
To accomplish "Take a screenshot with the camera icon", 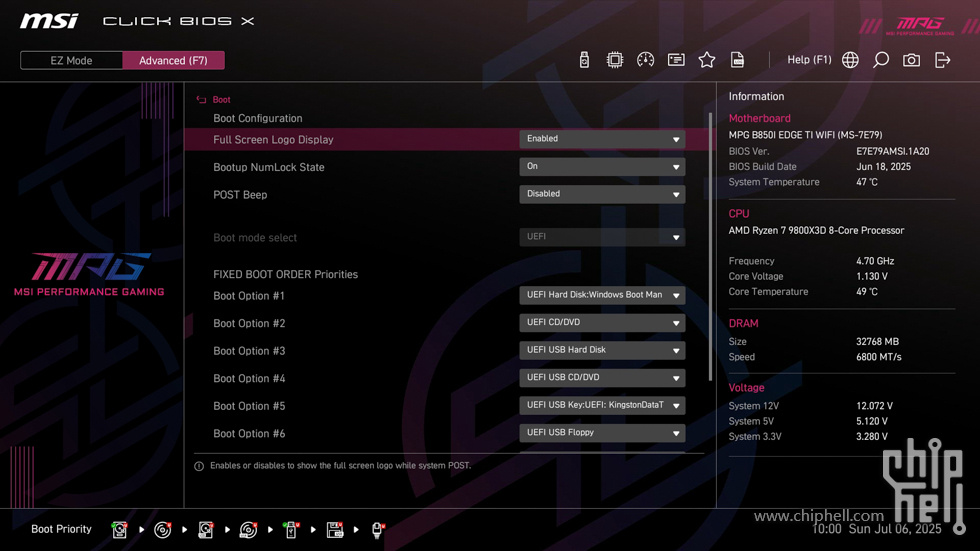I will [x=911, y=60].
